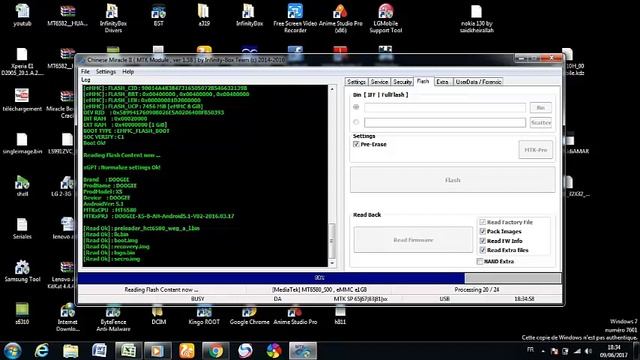Click the Scatter browse button
Image resolution: width=640 pixels, height=360 pixels.
(x=540, y=122)
